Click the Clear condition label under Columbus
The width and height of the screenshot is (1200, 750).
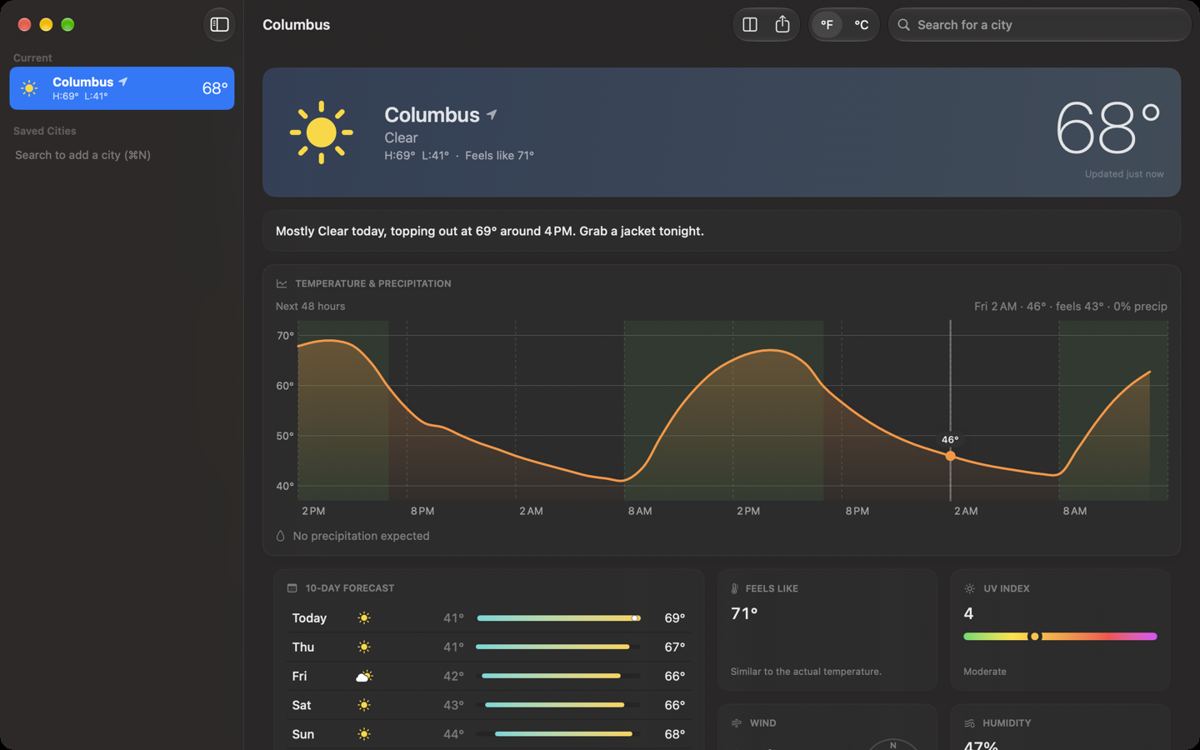click(401, 138)
